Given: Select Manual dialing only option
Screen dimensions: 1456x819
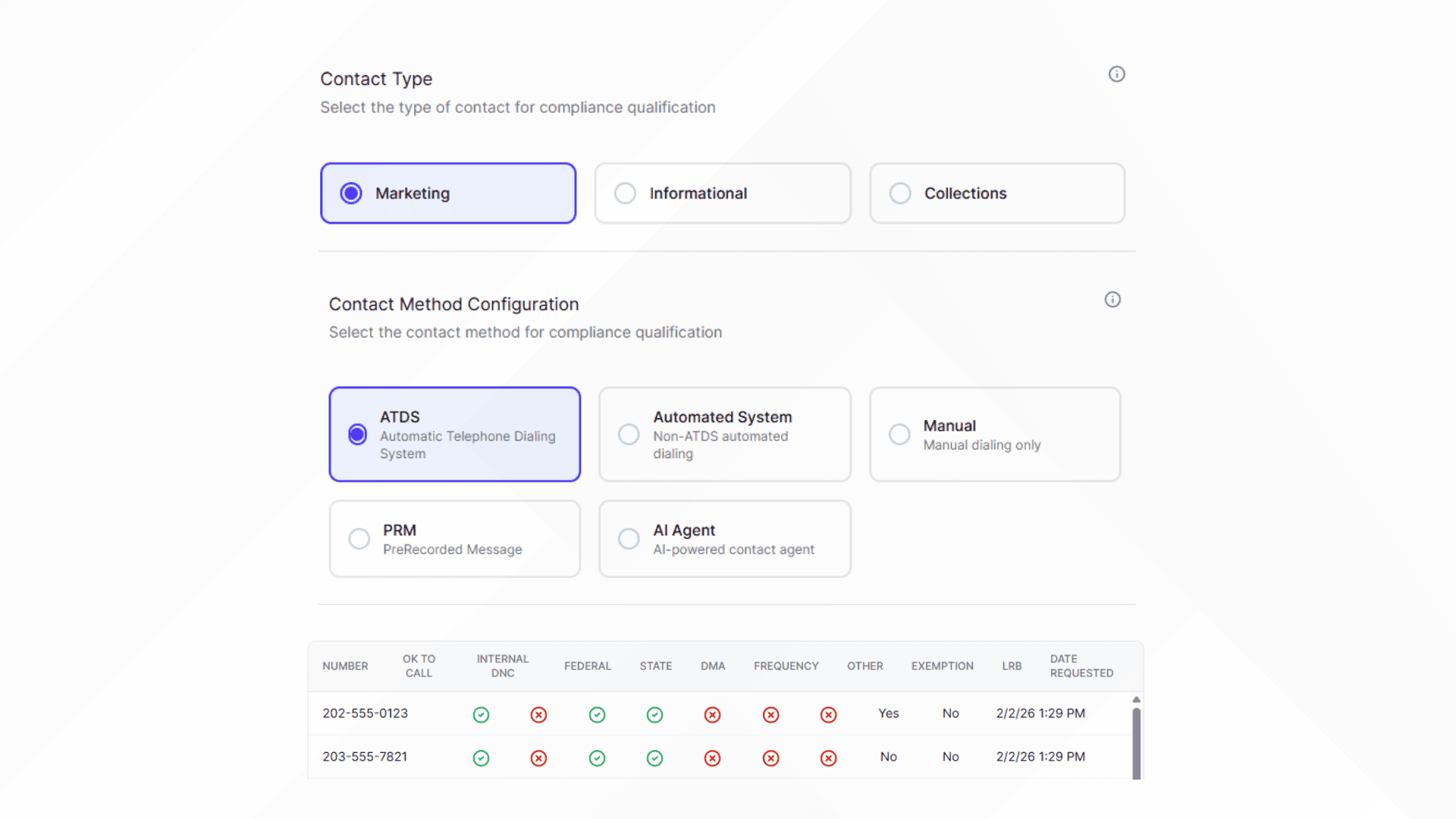Looking at the screenshot, I should [x=994, y=435].
